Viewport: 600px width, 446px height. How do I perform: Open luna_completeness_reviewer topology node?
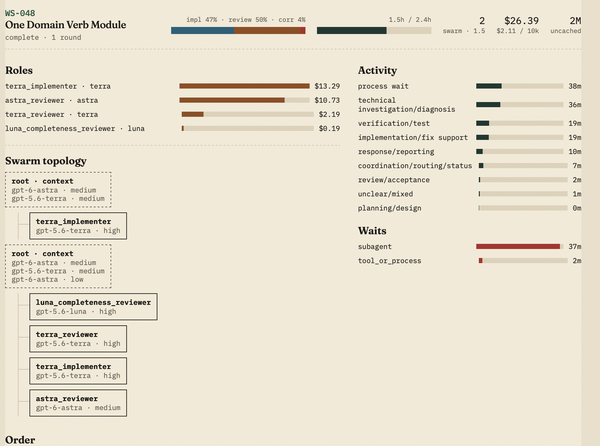tap(93, 307)
